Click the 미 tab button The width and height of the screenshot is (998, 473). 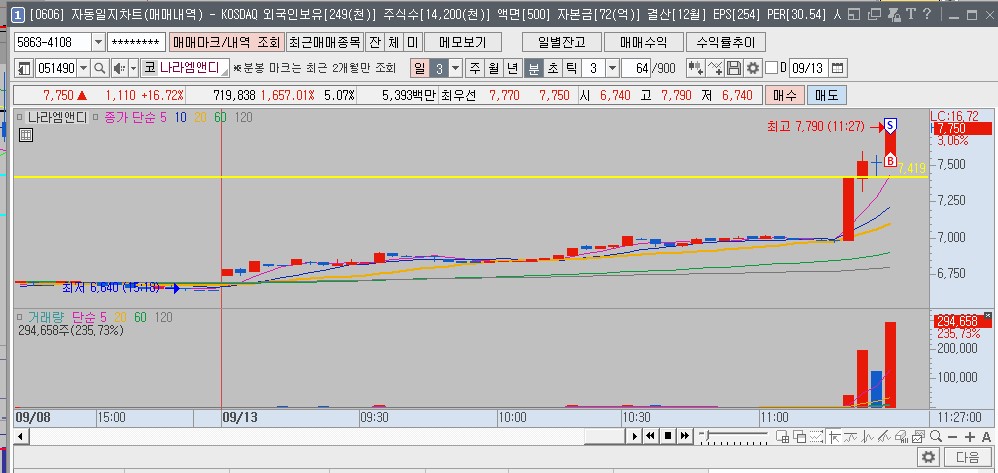pos(413,43)
